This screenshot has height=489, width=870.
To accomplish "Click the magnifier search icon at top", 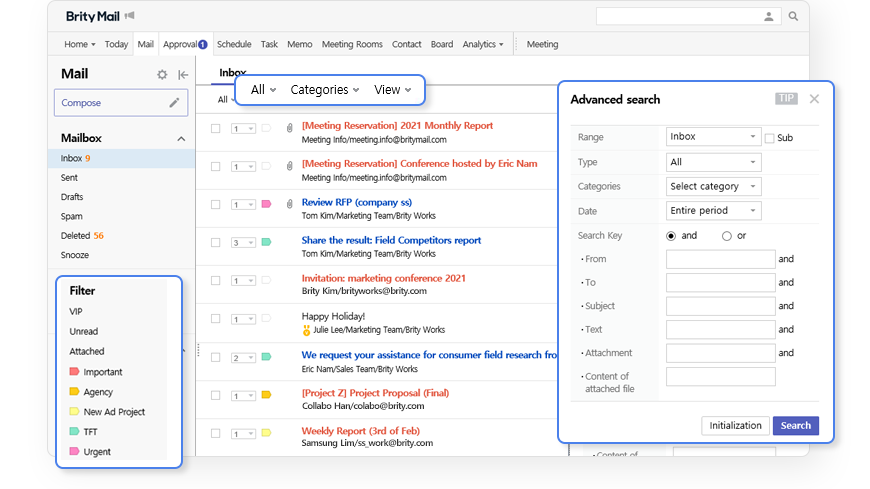I will pyautogui.click(x=793, y=17).
